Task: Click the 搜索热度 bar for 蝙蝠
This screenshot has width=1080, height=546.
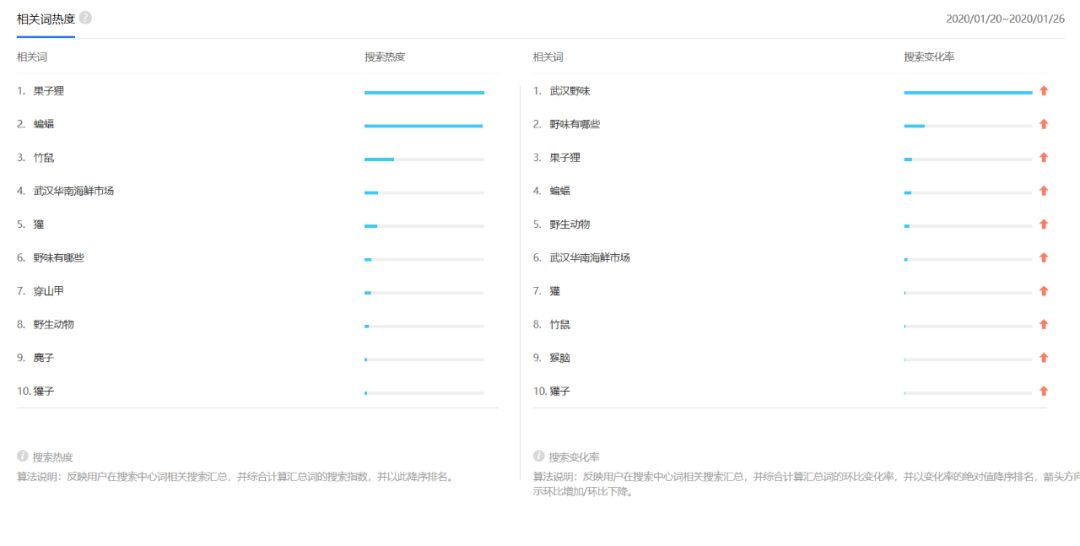Action: pos(424,126)
